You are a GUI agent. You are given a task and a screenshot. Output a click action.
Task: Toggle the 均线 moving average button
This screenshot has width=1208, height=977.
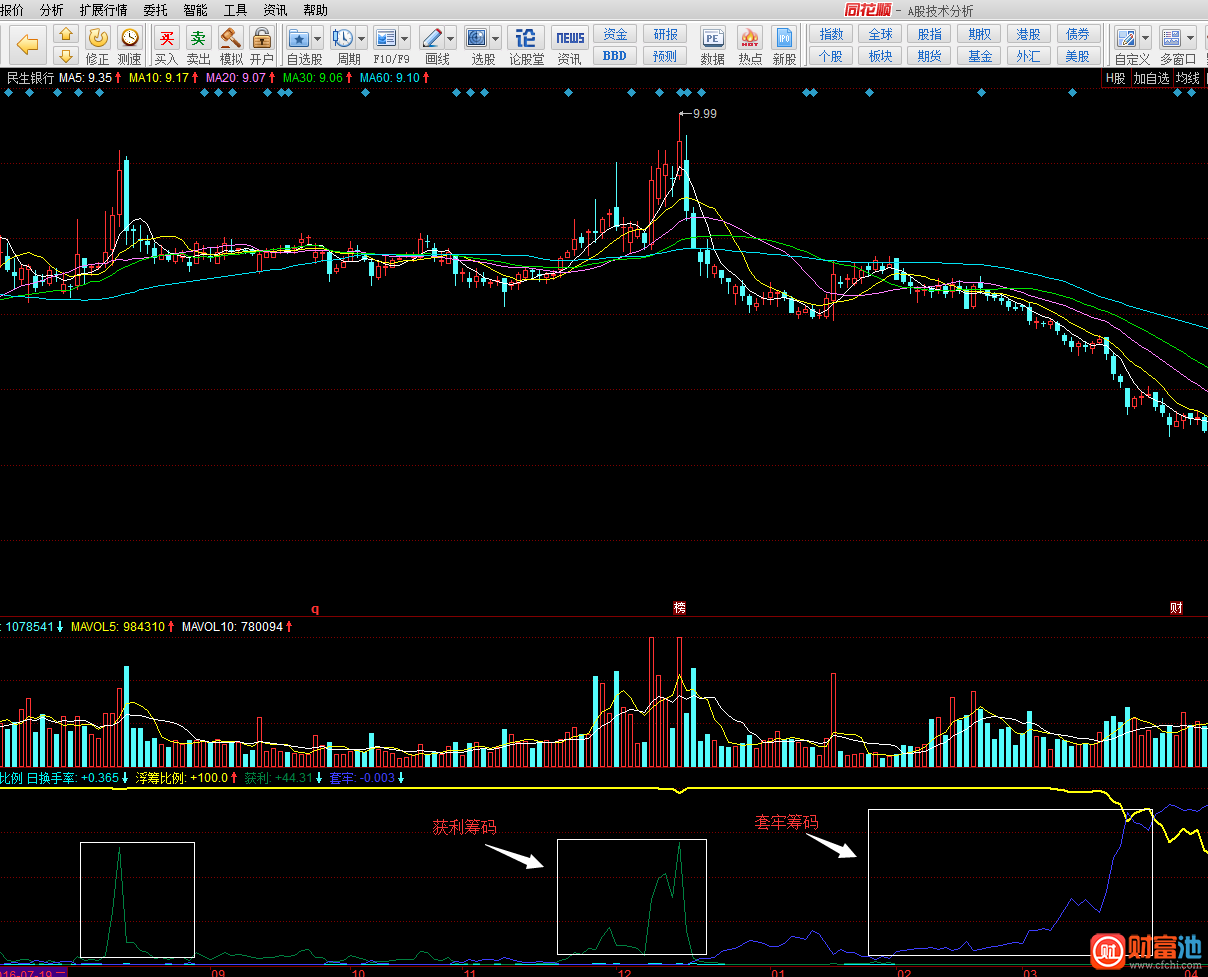[x=1187, y=78]
